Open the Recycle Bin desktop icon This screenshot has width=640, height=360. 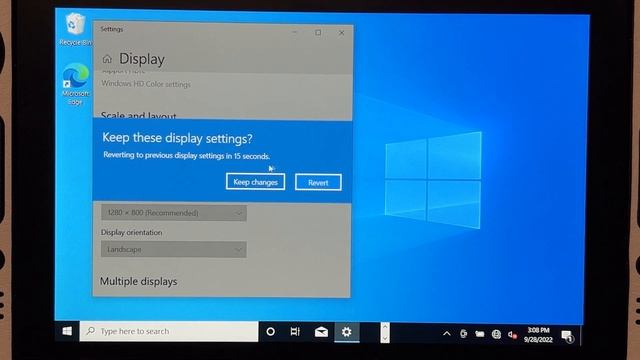pos(75,30)
